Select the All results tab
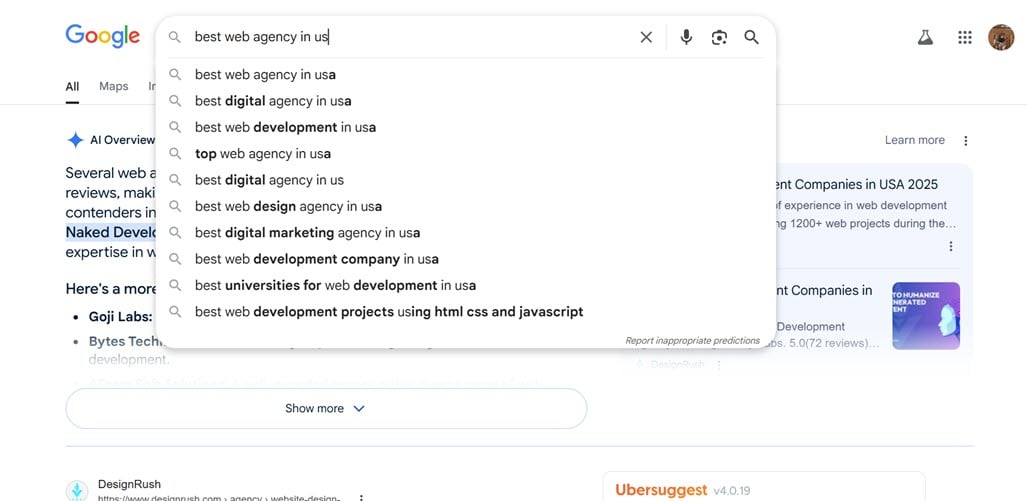Screen dimensions: 1027x501 tap(72, 86)
